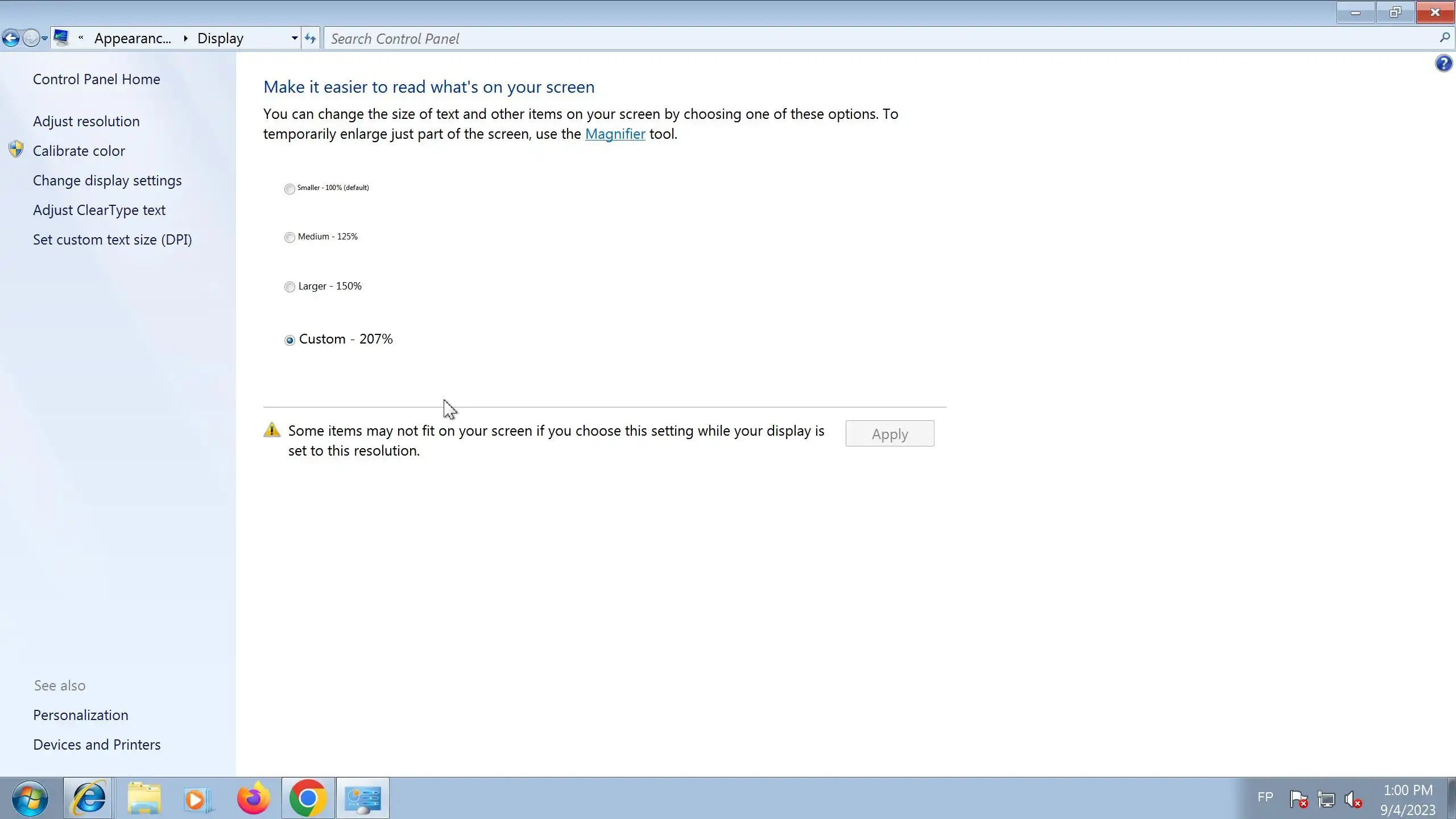Open Adjust resolution in sidebar
Viewport: 1456px width, 819px height.
tap(86, 121)
